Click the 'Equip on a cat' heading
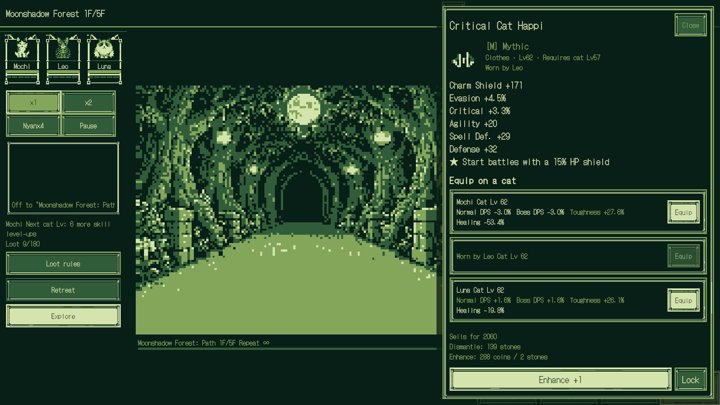 tap(482, 181)
